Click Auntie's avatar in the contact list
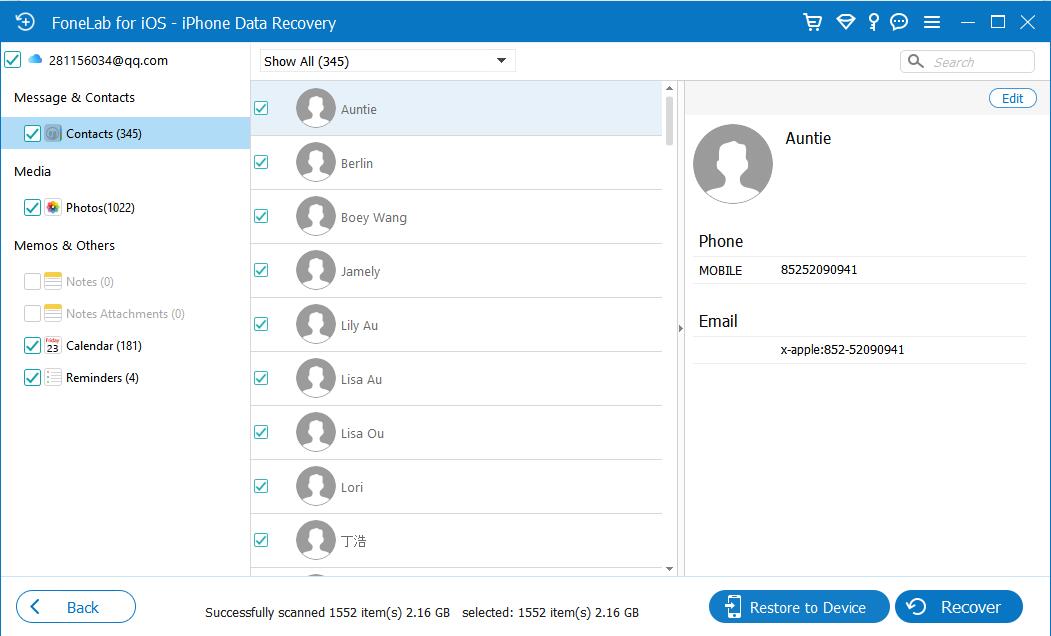The width and height of the screenshot is (1051, 636). 316,108
